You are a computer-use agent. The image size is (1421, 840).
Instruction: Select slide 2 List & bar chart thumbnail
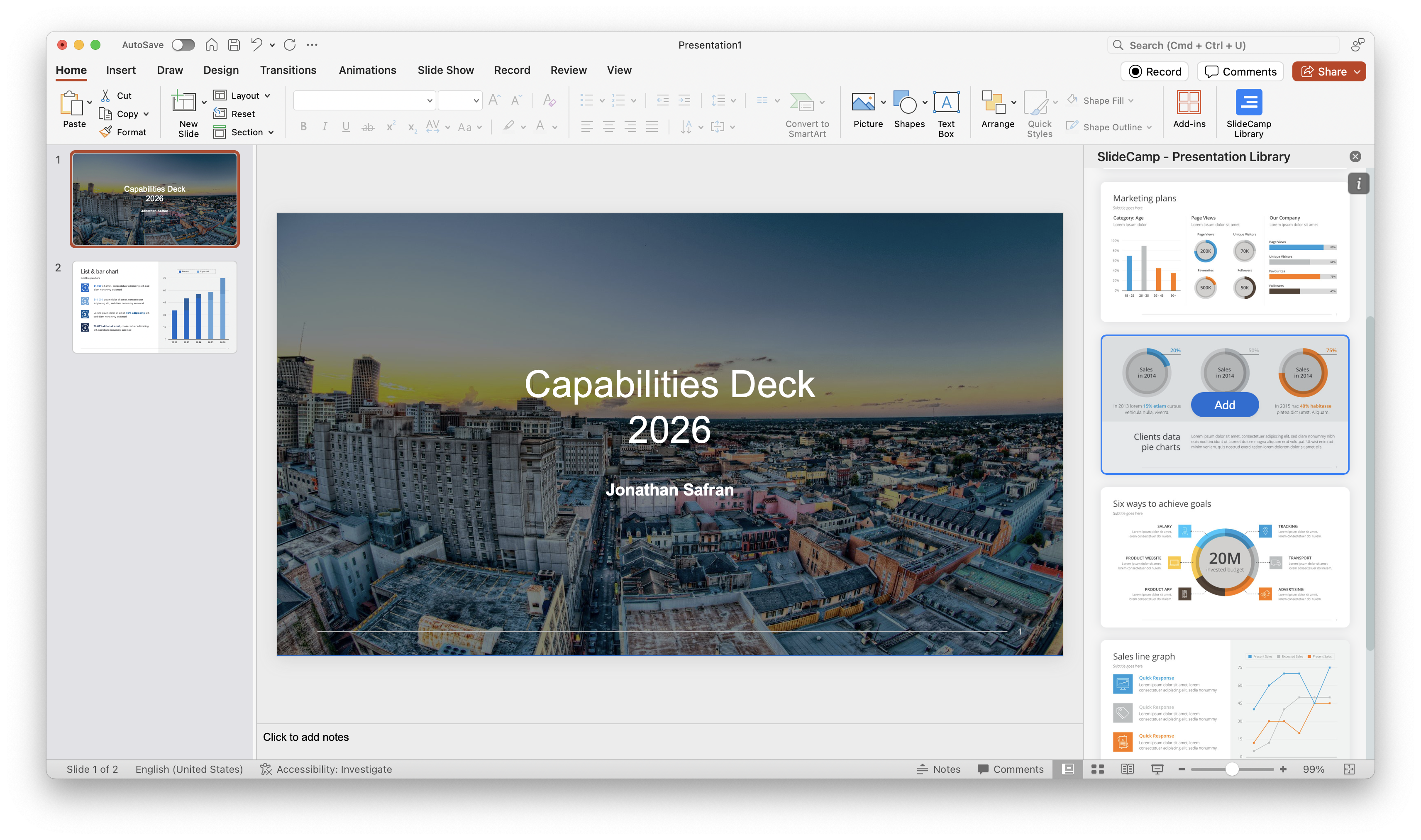coord(154,307)
